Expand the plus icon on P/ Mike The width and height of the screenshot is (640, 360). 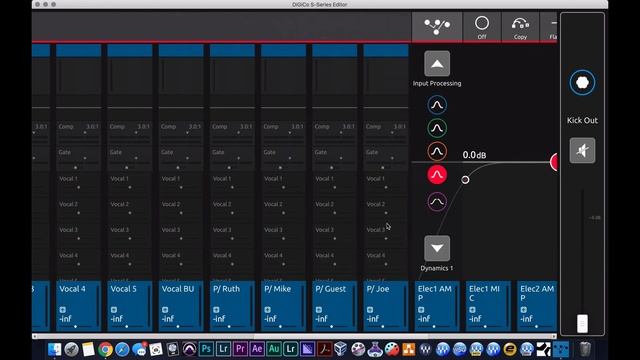point(267,310)
